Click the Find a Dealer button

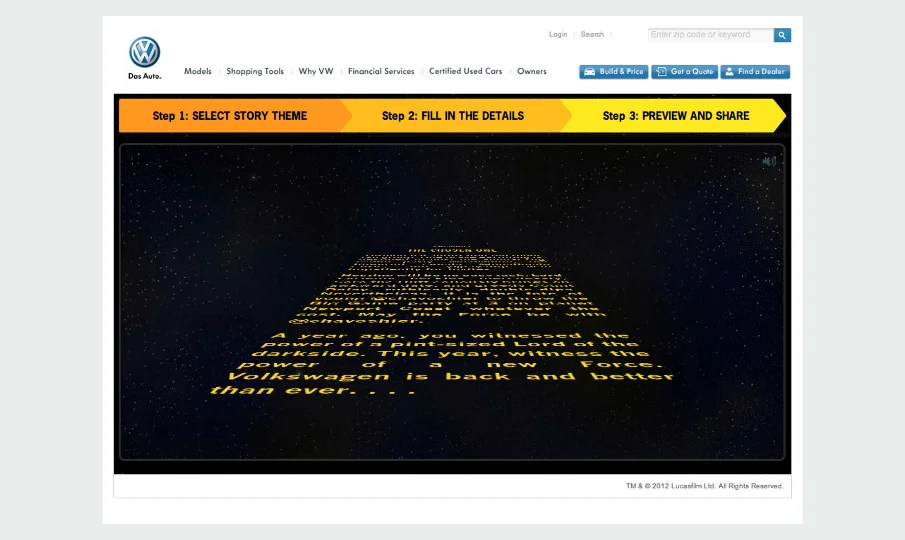coord(755,72)
